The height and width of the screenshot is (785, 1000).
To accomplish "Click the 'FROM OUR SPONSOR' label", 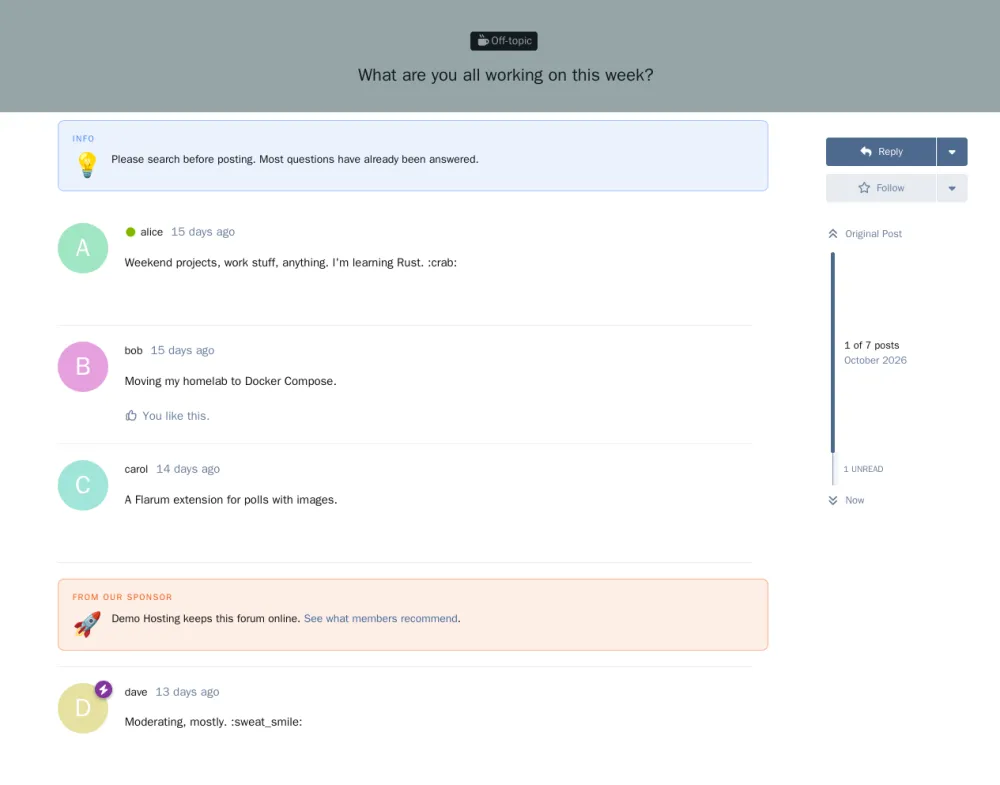I will pos(122,598).
